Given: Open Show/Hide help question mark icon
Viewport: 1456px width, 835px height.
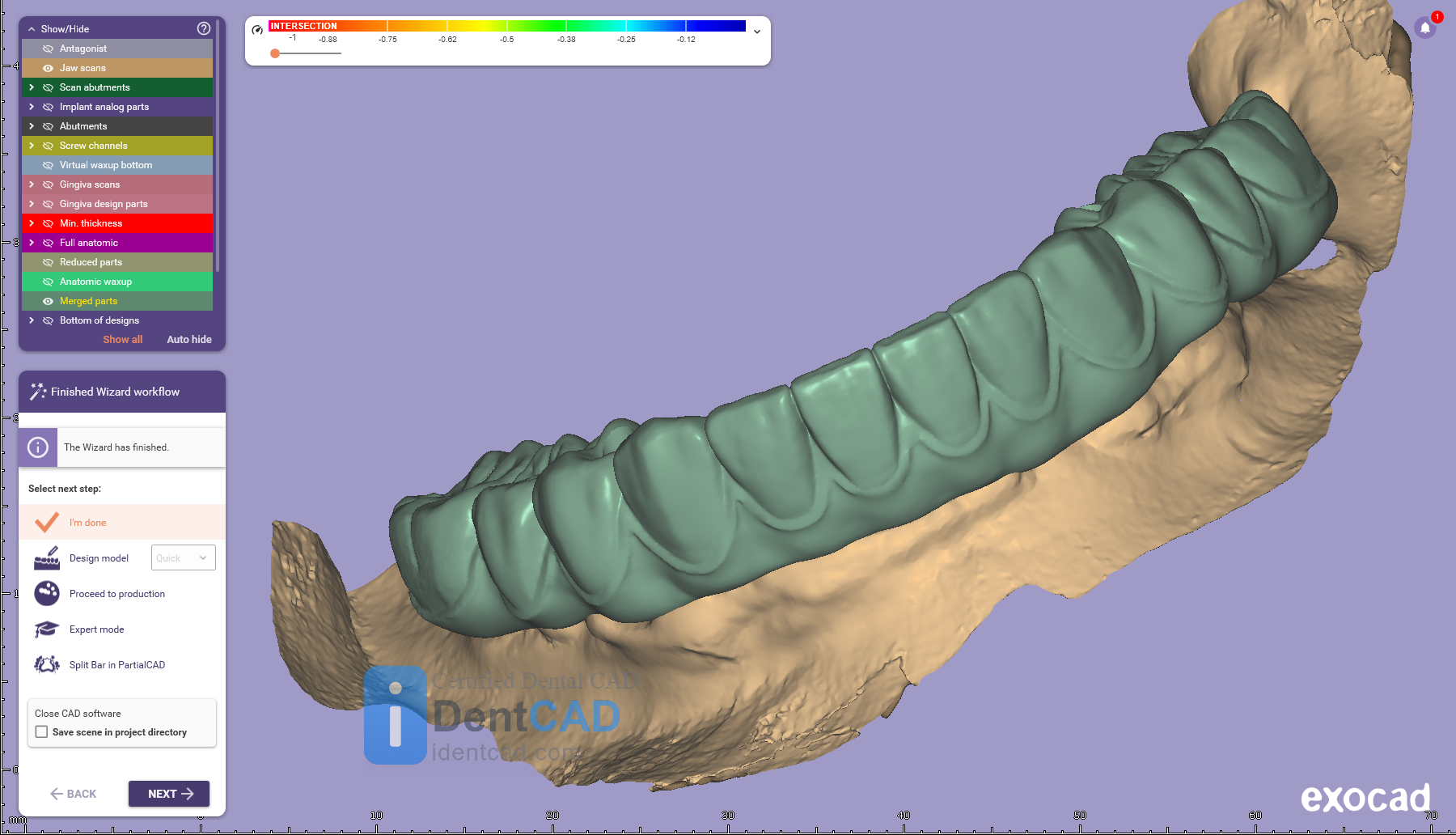Looking at the screenshot, I should pos(204,28).
